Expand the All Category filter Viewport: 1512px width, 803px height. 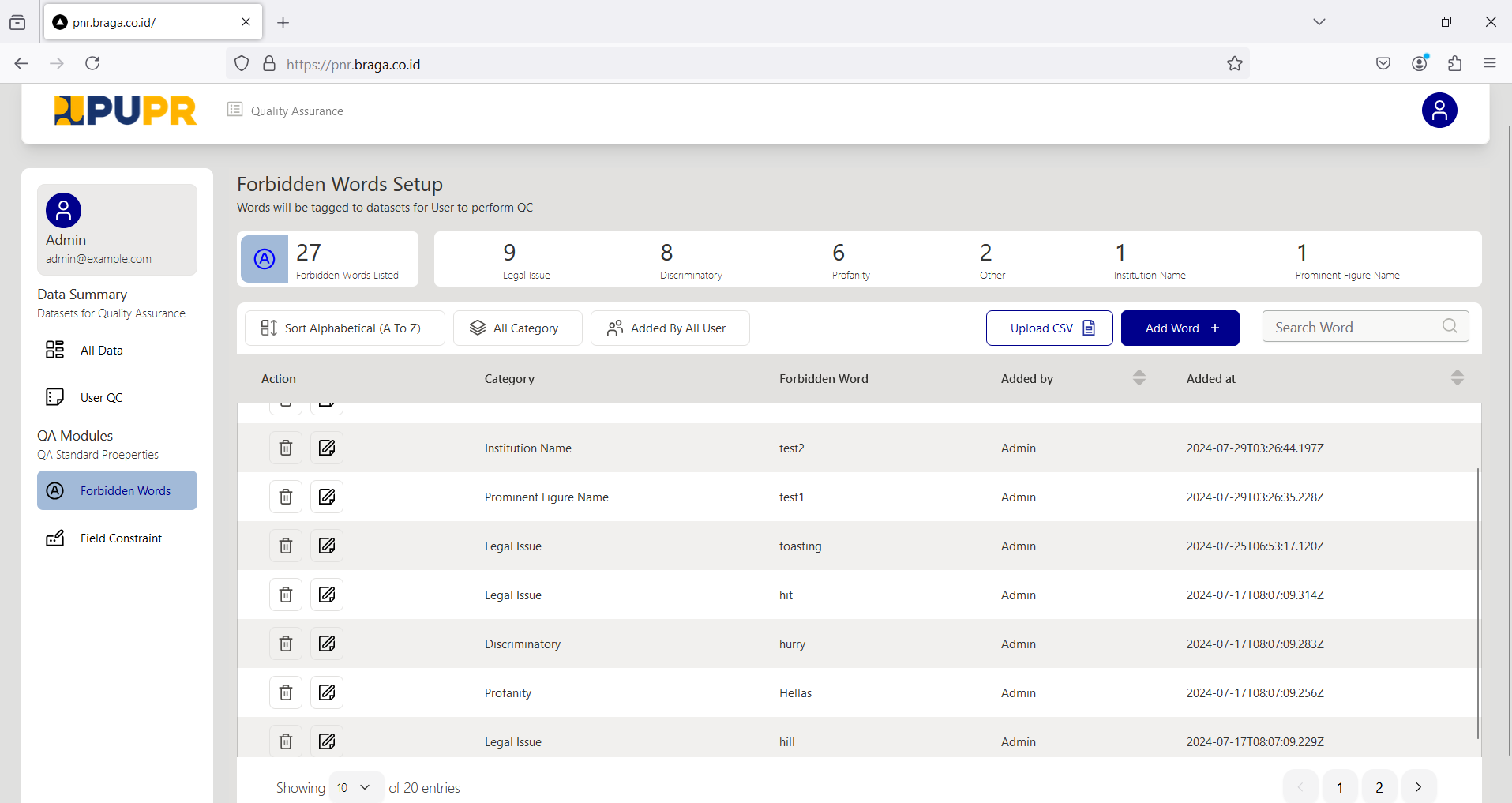click(x=517, y=328)
